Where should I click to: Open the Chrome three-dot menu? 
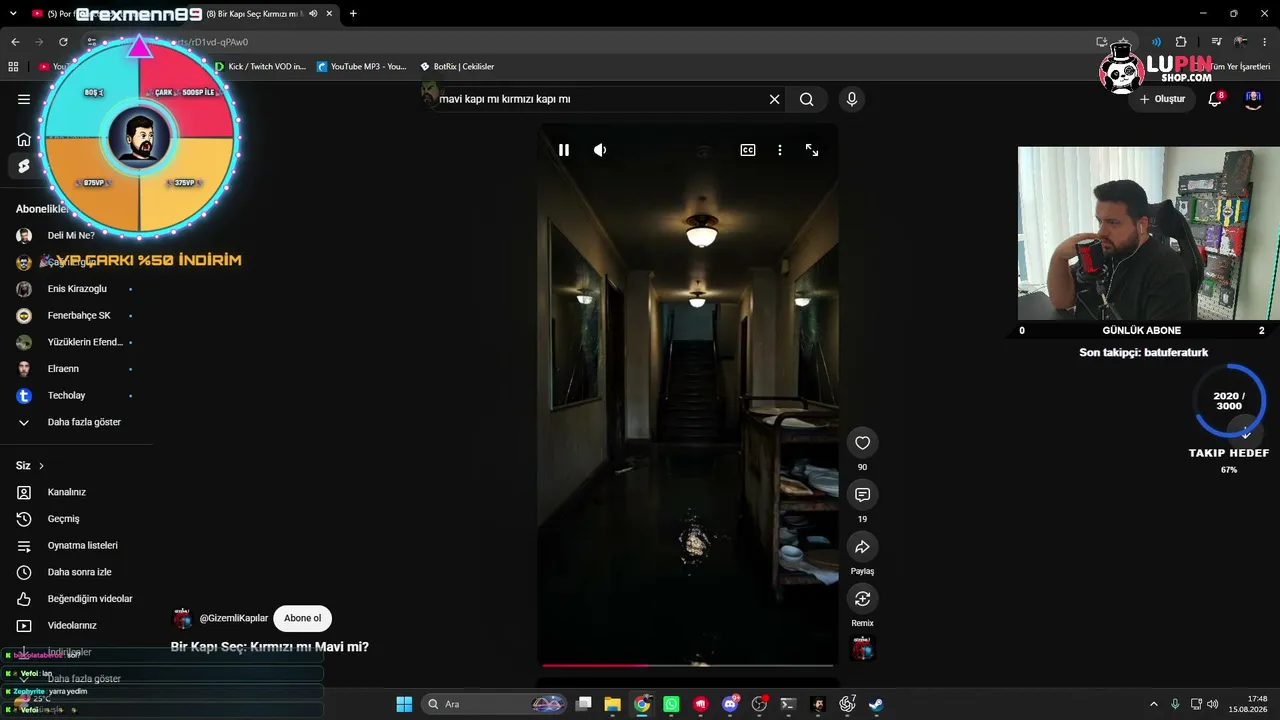(x=1267, y=42)
